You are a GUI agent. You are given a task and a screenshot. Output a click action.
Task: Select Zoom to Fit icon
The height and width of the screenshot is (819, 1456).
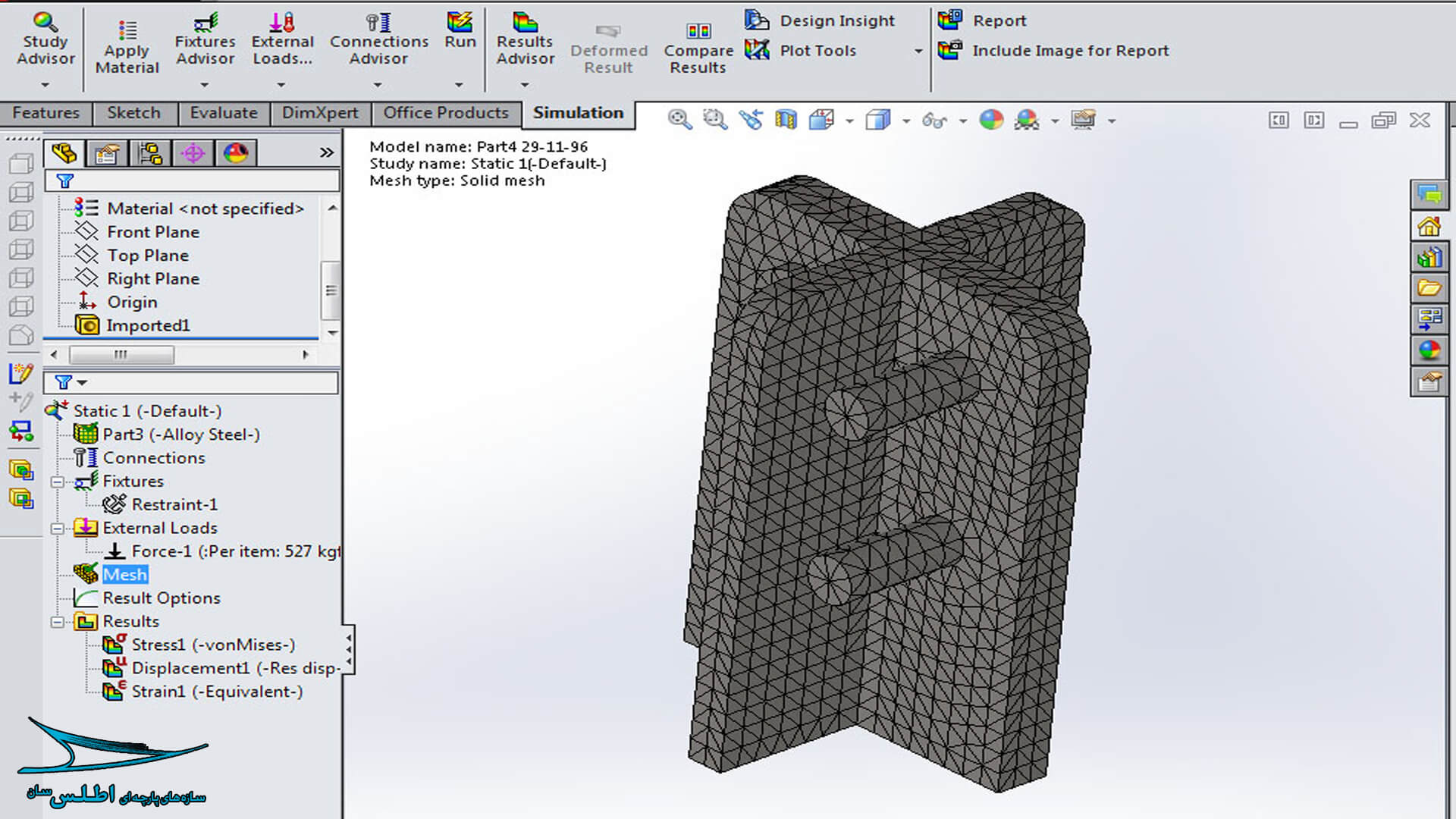pyautogui.click(x=679, y=120)
